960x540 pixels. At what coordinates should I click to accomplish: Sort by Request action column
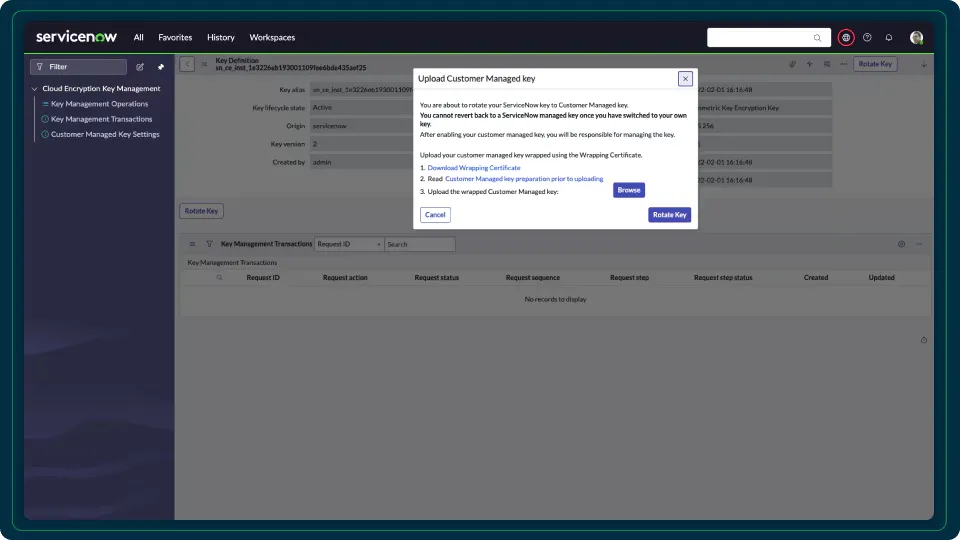345,277
